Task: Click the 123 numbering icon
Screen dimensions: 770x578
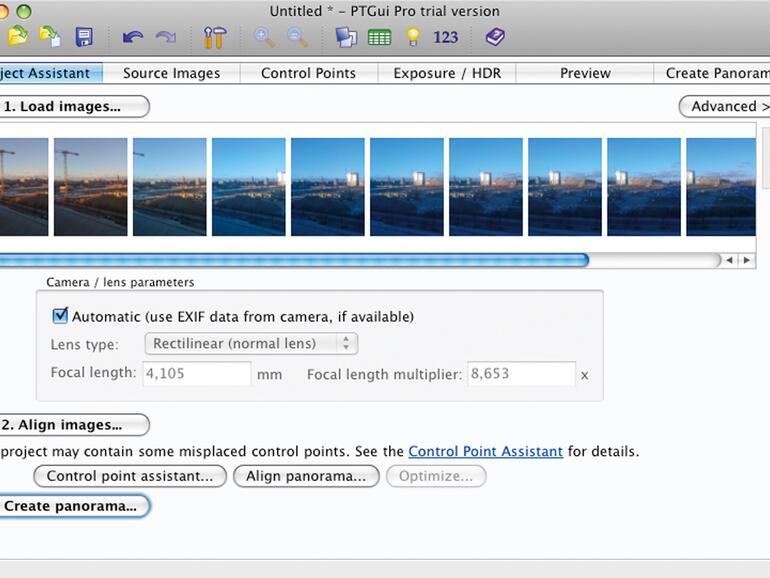Action: 445,37
